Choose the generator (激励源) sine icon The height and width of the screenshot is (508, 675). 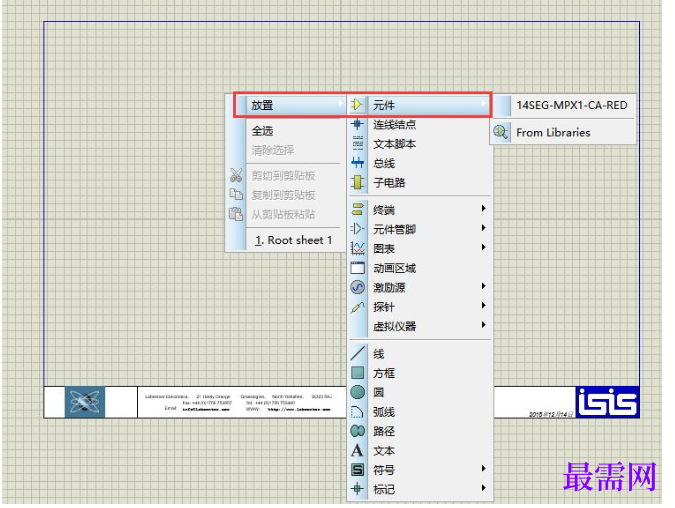357,287
